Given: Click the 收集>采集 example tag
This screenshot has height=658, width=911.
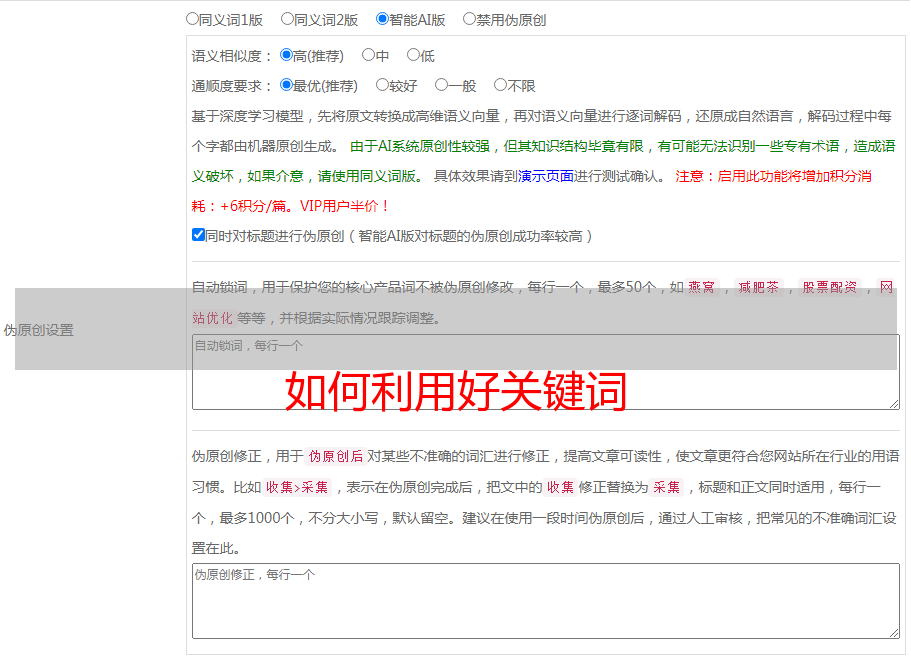Looking at the screenshot, I should click(297, 487).
